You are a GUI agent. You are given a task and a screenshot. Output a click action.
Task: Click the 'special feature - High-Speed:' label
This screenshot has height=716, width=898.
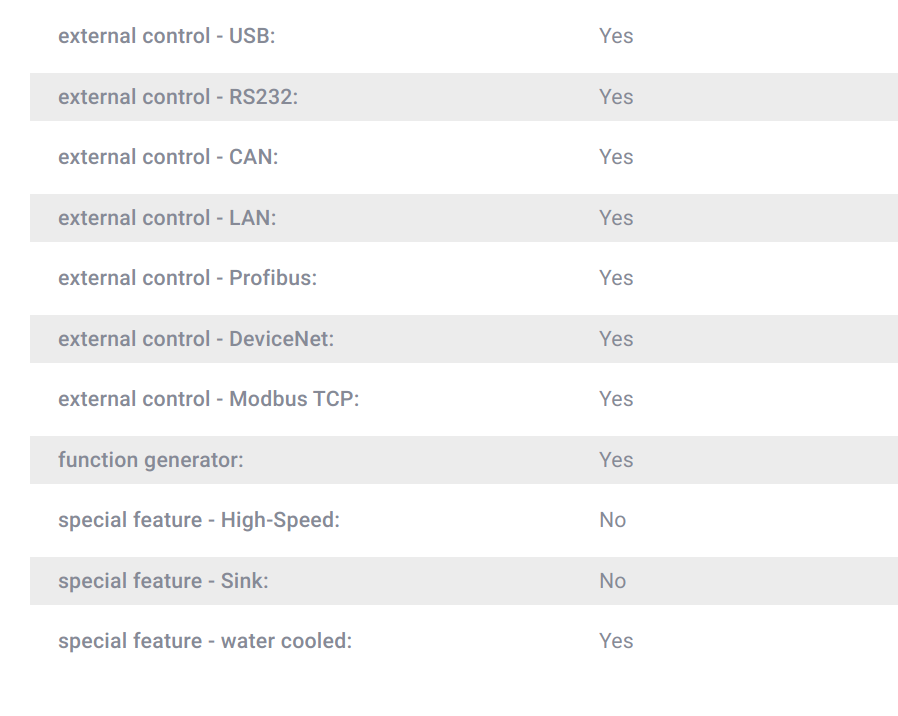pos(199,520)
